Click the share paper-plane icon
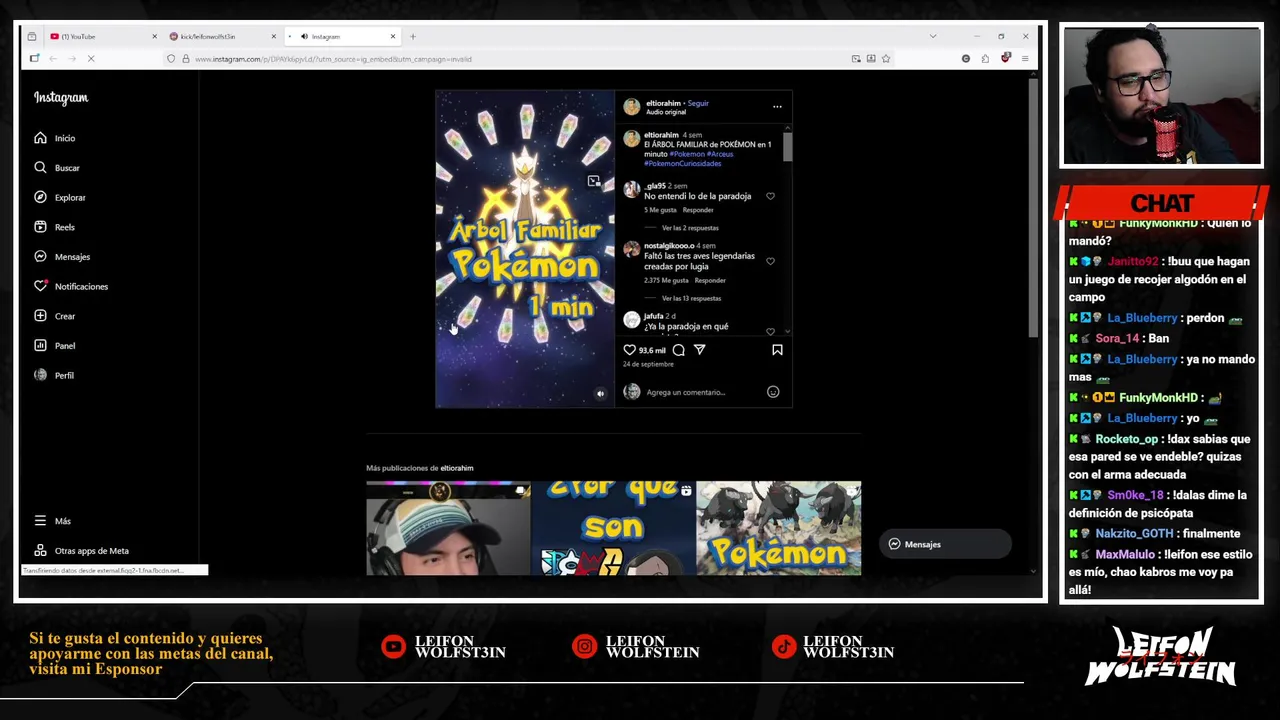Screen dimensions: 1280x720 coord(699,350)
